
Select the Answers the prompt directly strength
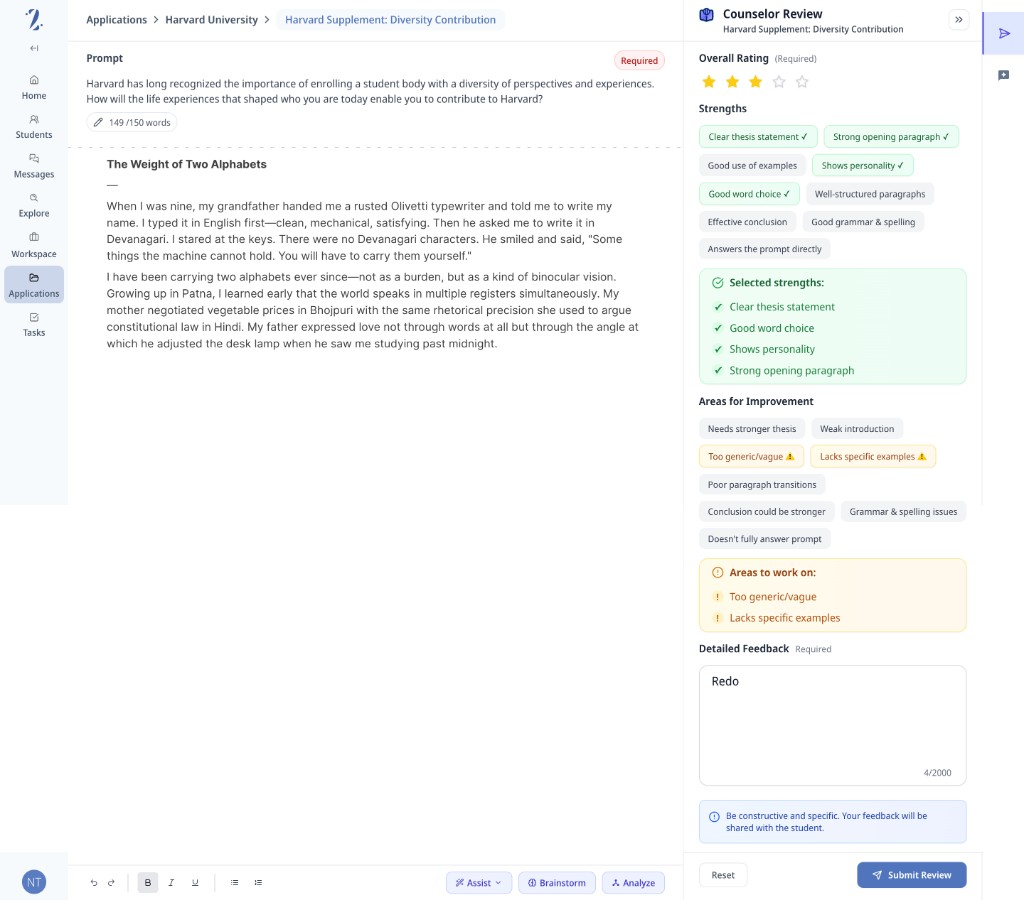click(765, 249)
